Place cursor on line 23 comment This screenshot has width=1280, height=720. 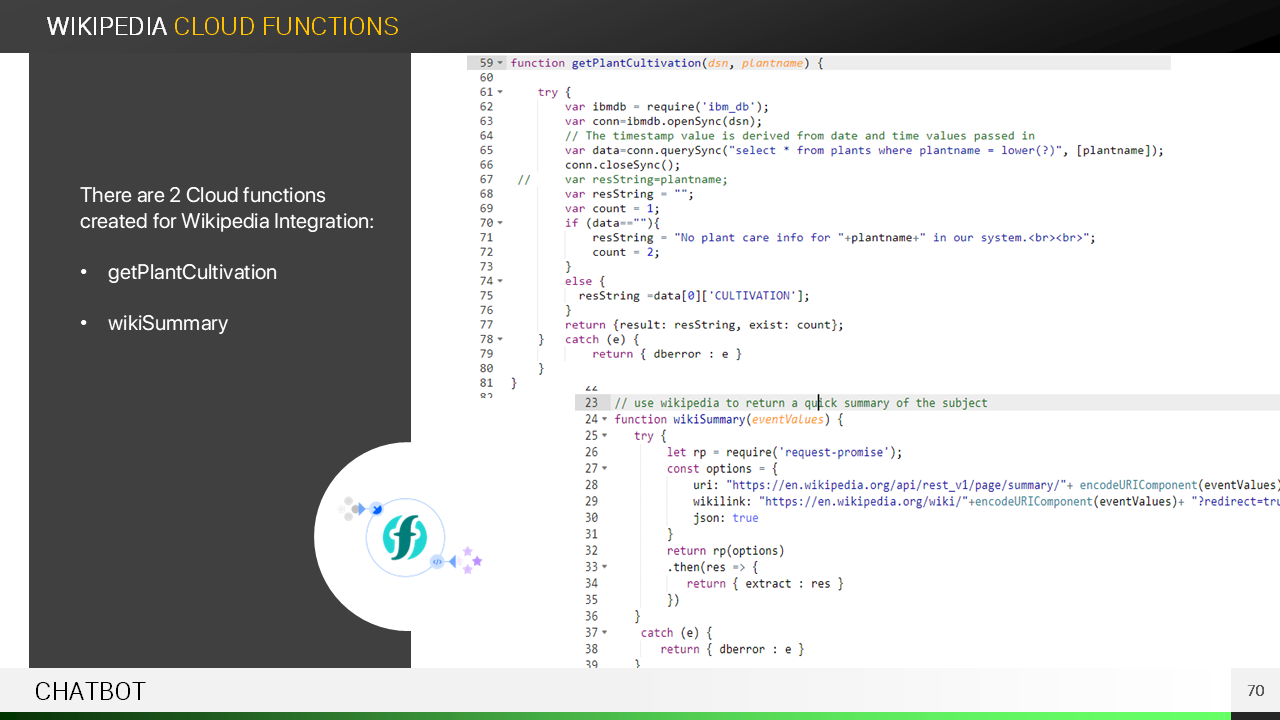click(x=800, y=403)
